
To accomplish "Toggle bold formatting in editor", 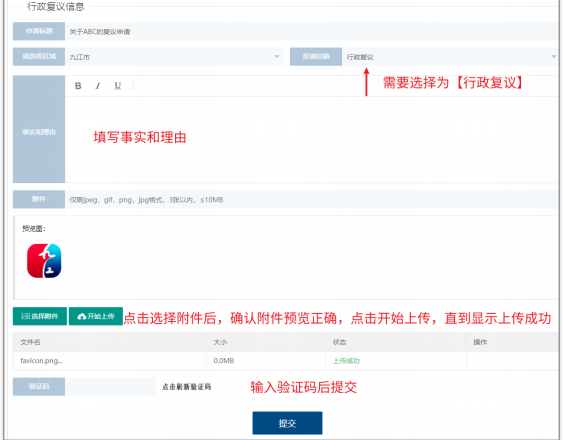I will tap(78, 86).
